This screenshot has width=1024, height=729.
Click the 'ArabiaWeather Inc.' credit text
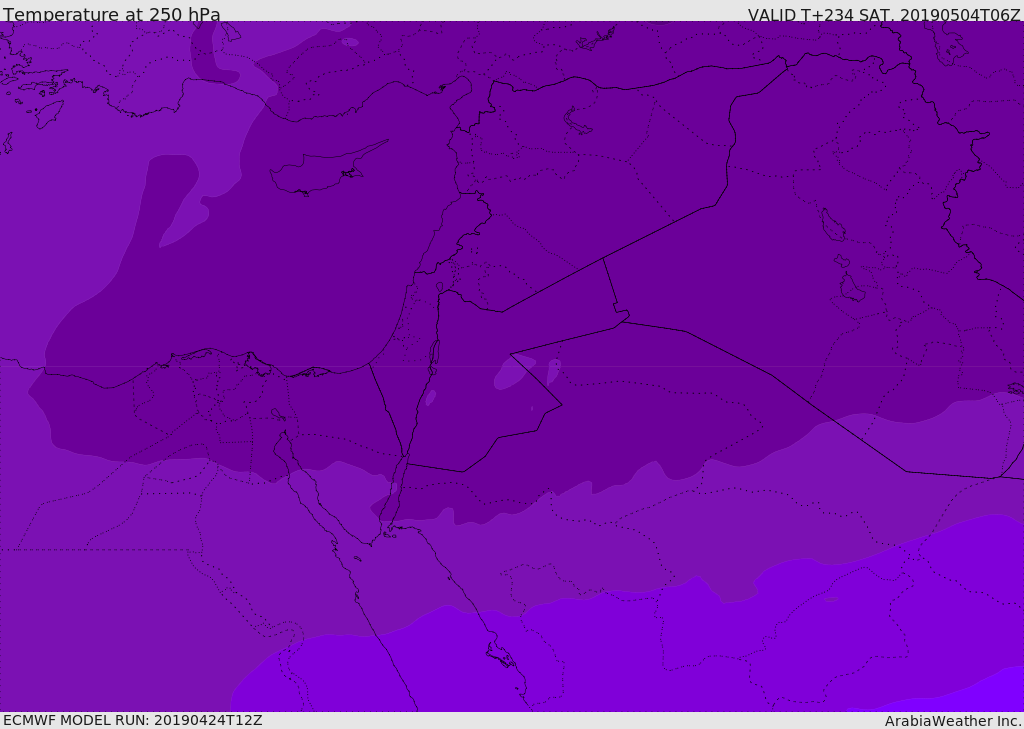point(952,721)
